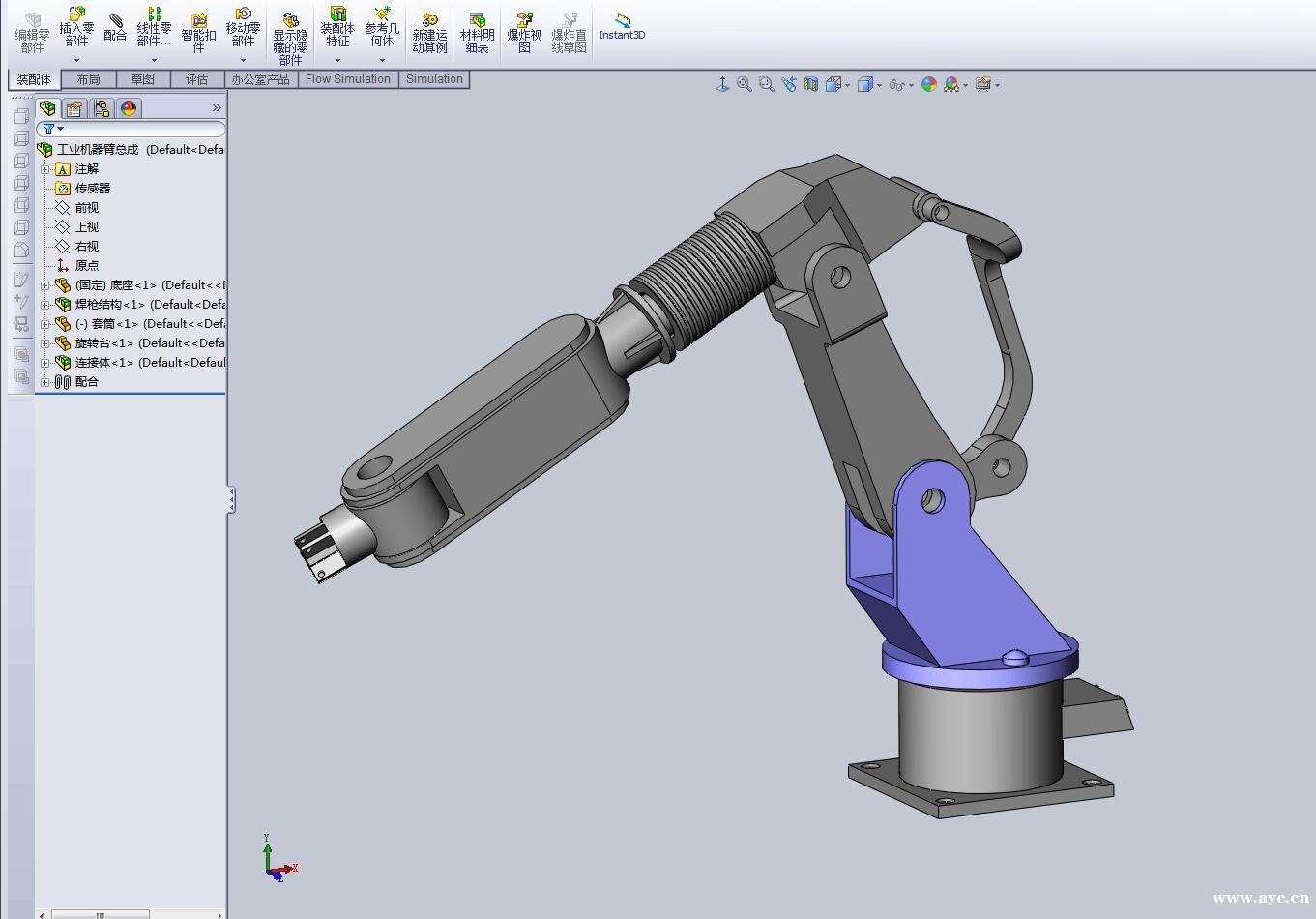1316x919 pixels.
Task: Expand the 底座<1> component node
Action: tap(46, 284)
